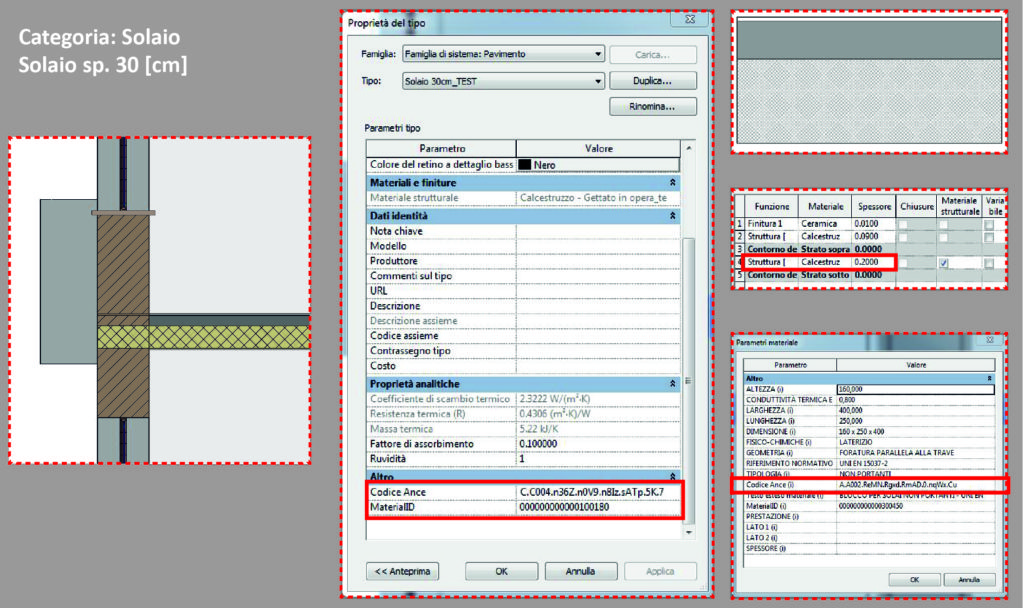Image resolution: width=1024 pixels, height=608 pixels.
Task: Click the Rinomina button
Action: click(652, 106)
